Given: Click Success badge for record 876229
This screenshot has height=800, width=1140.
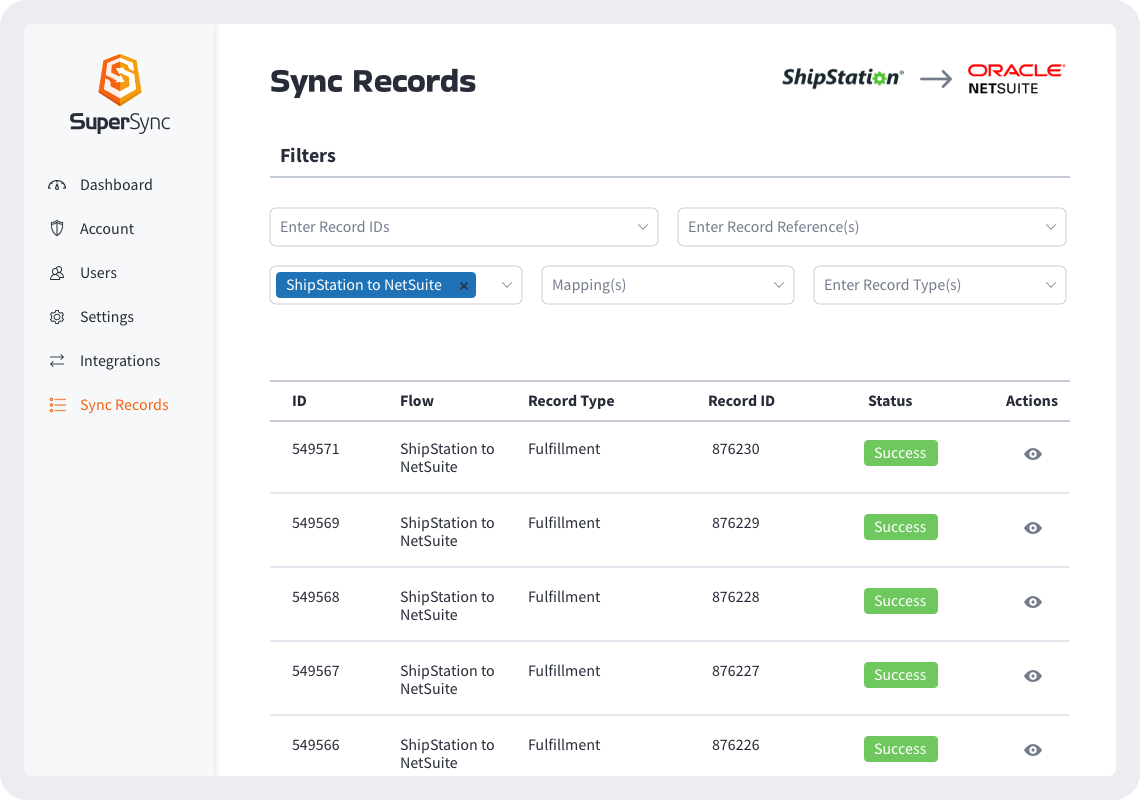Looking at the screenshot, I should [900, 527].
